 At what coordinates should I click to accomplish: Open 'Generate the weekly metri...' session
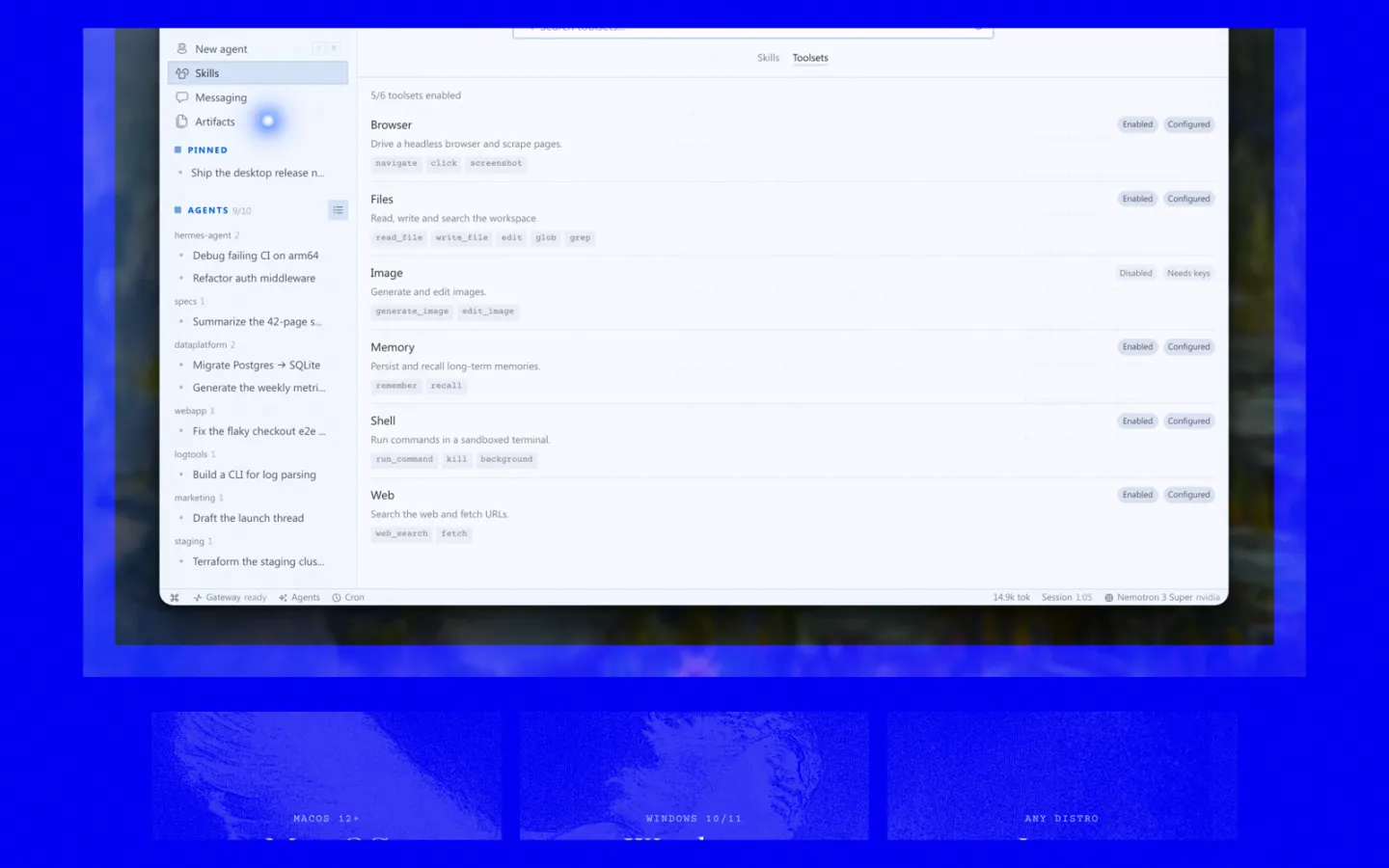pos(259,388)
